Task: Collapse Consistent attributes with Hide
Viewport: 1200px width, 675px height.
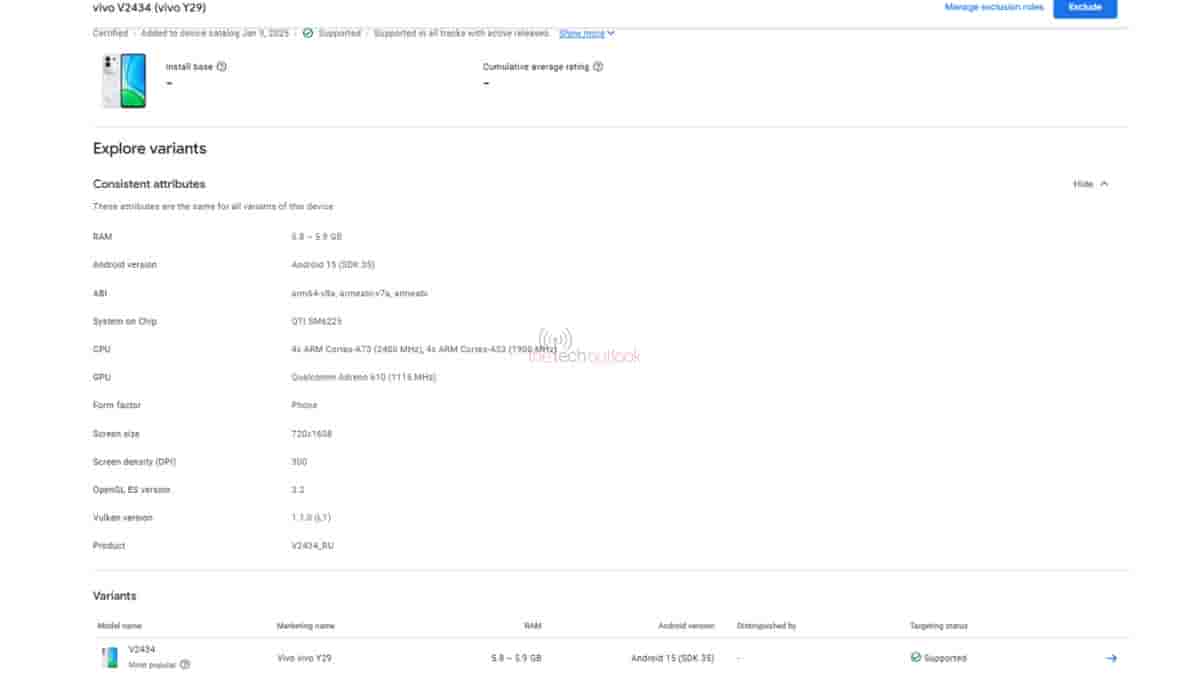Action: pyautogui.click(x=1083, y=184)
